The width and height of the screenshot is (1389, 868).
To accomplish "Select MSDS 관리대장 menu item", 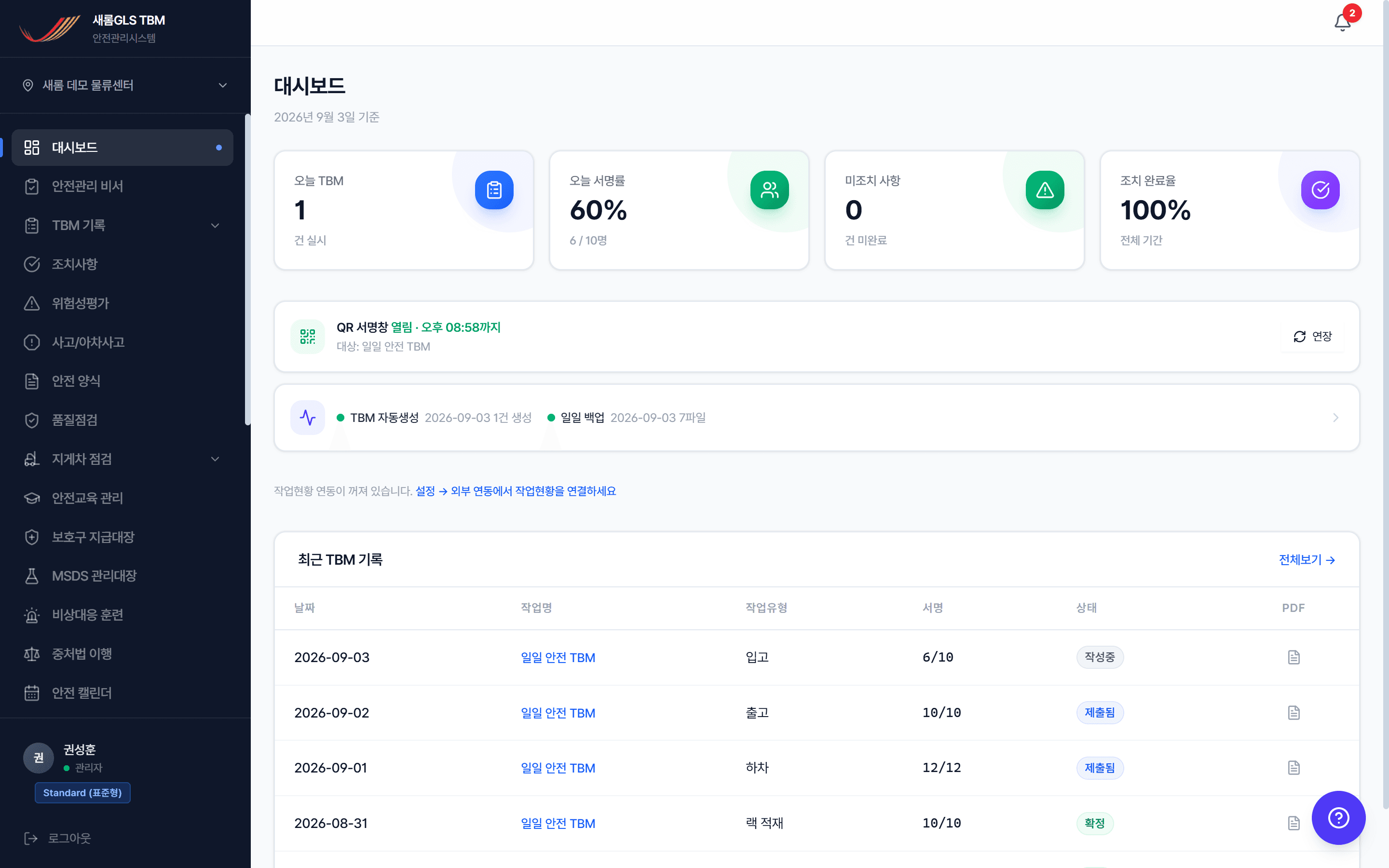I will (x=122, y=576).
